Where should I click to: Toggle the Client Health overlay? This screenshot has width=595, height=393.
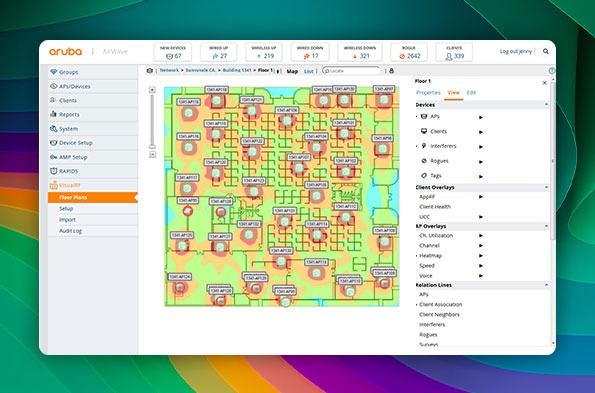click(x=435, y=207)
